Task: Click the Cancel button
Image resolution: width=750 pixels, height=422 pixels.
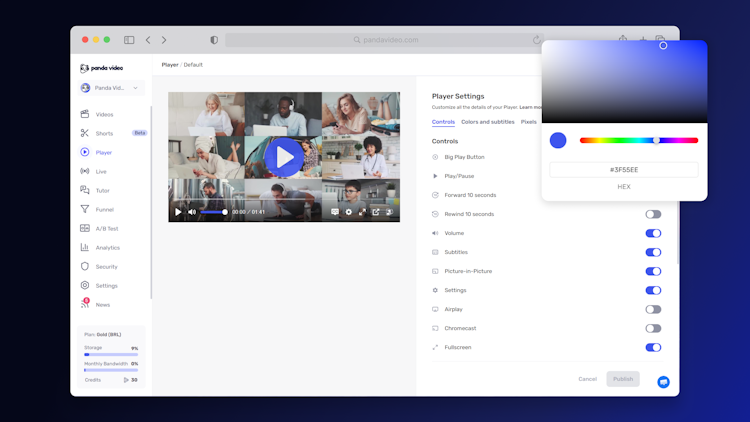Action: point(587,379)
